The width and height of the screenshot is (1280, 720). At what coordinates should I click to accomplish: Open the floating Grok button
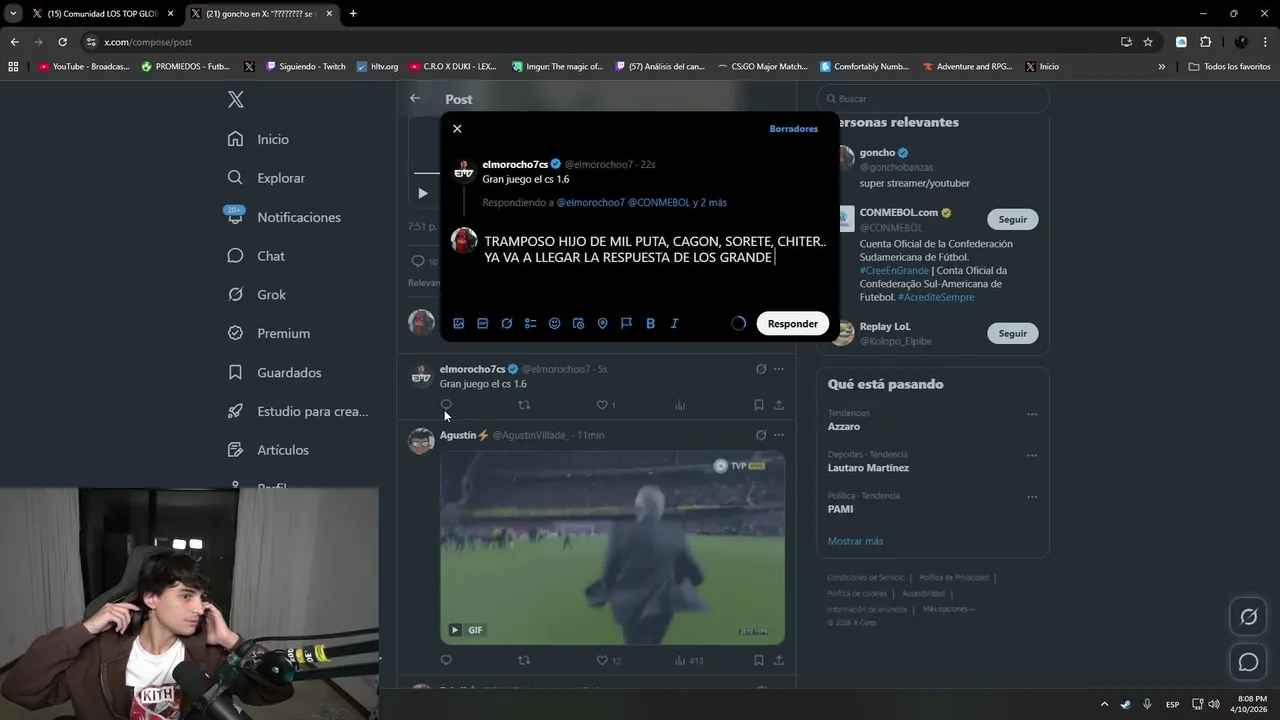pyautogui.click(x=1248, y=617)
